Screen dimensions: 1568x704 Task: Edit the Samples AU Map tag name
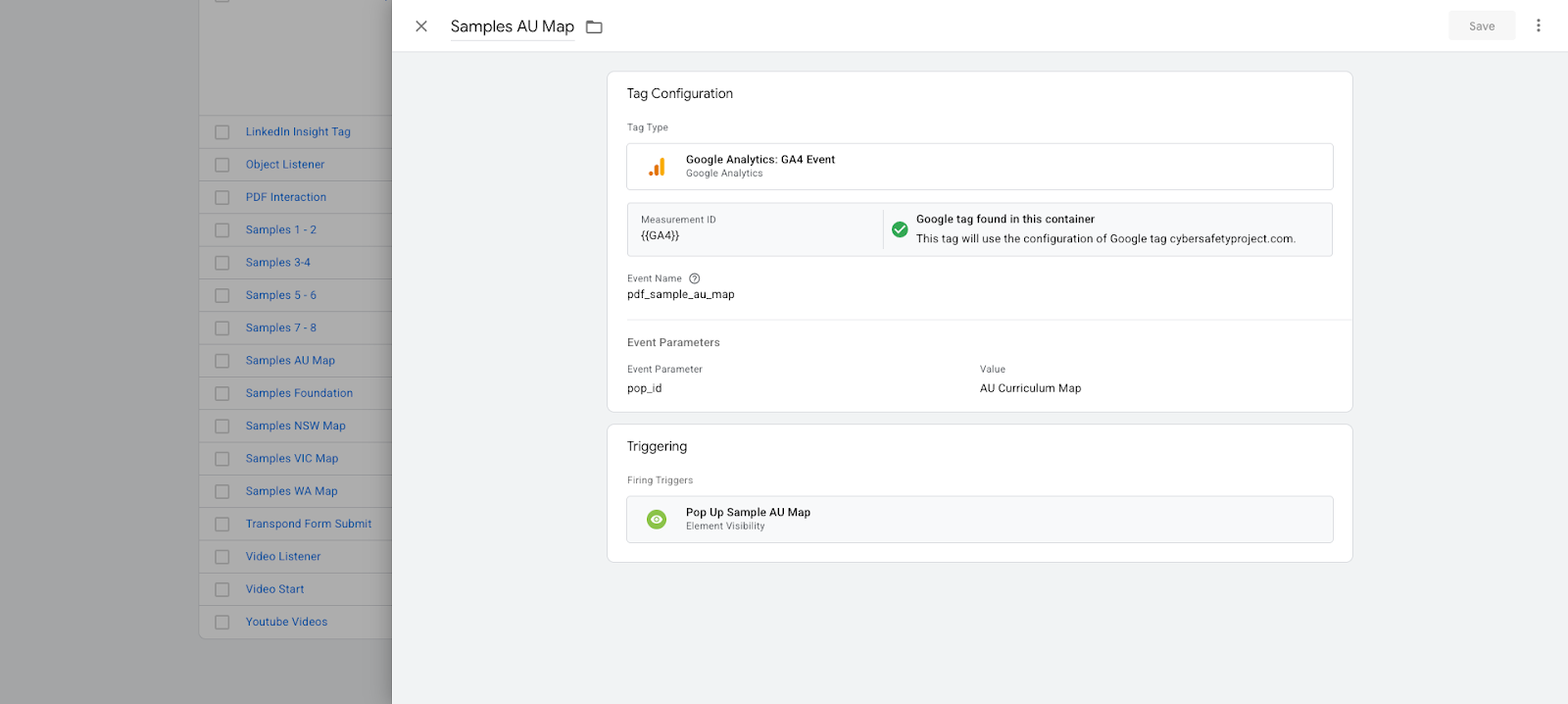tap(512, 26)
